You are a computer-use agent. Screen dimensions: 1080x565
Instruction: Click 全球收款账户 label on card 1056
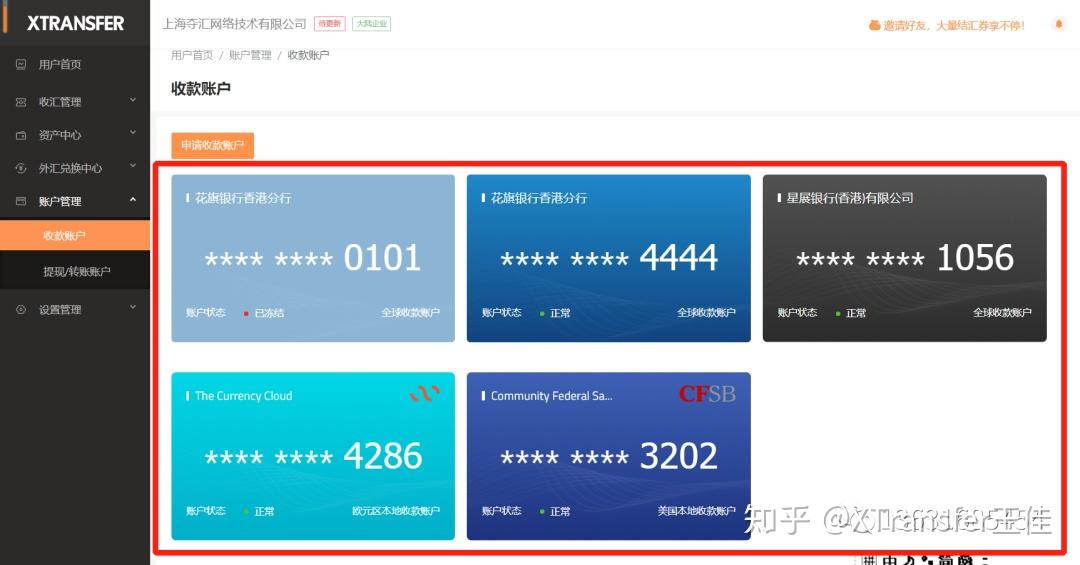tap(1002, 313)
